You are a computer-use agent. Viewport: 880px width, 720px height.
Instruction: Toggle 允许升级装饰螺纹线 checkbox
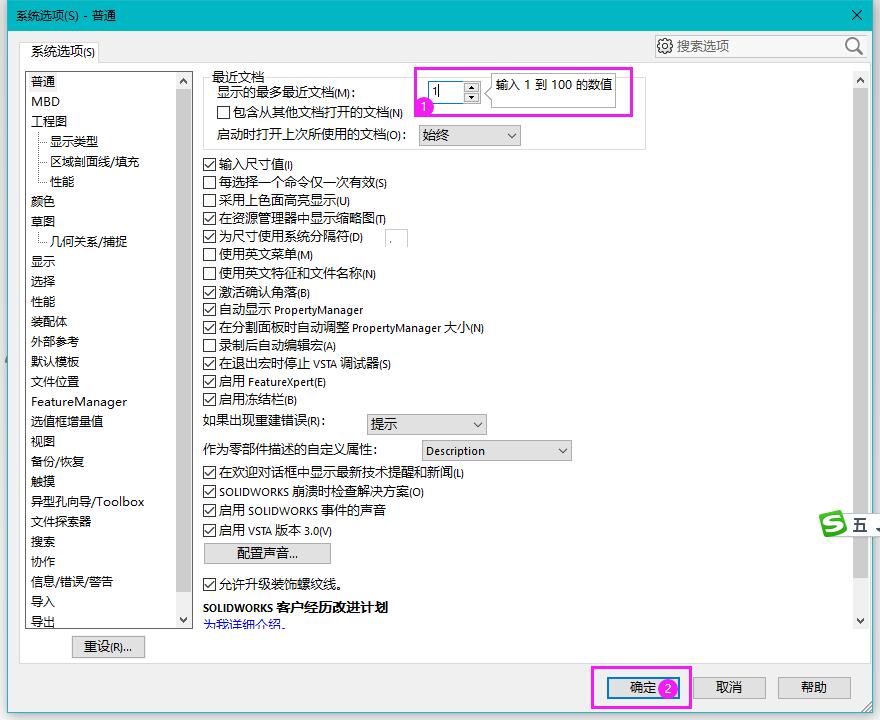pos(209,585)
